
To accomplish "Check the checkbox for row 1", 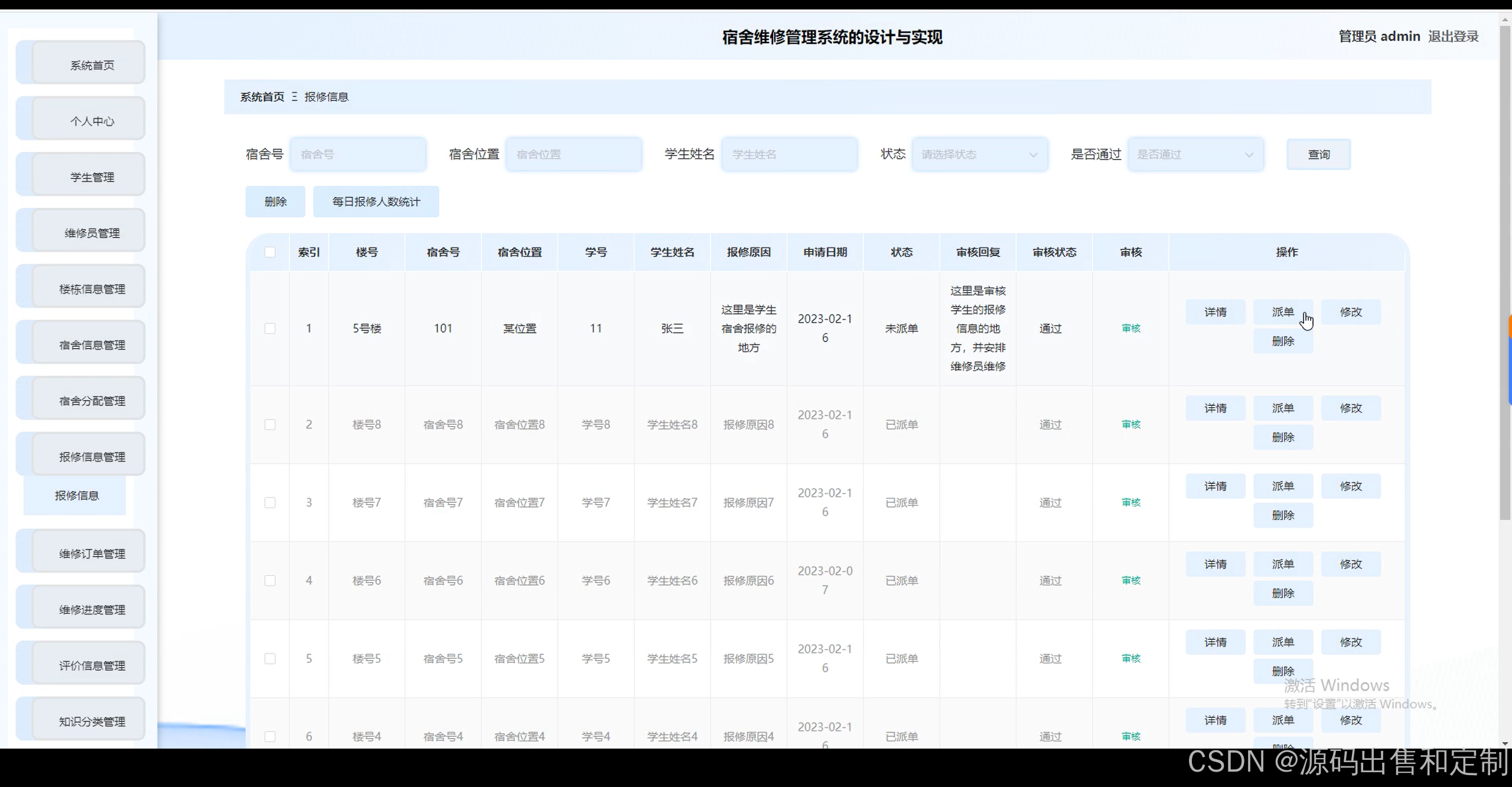I will coord(270,329).
